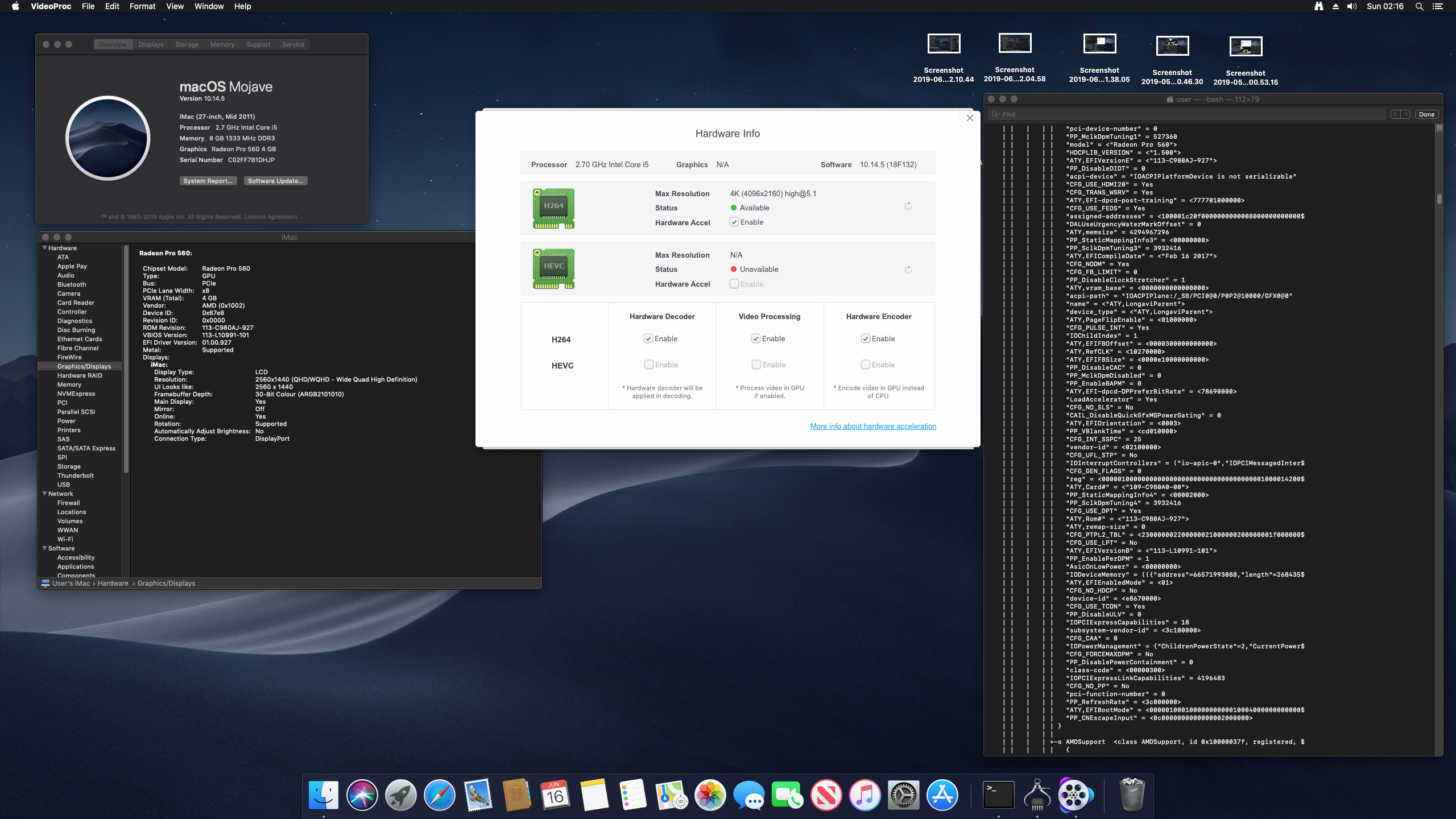This screenshot has width=1456, height=819.
Task: Open Terminal from the dock
Action: coord(999,795)
